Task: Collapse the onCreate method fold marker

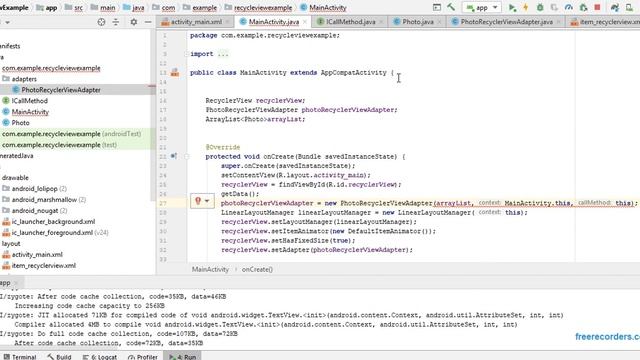Action: coord(187,156)
